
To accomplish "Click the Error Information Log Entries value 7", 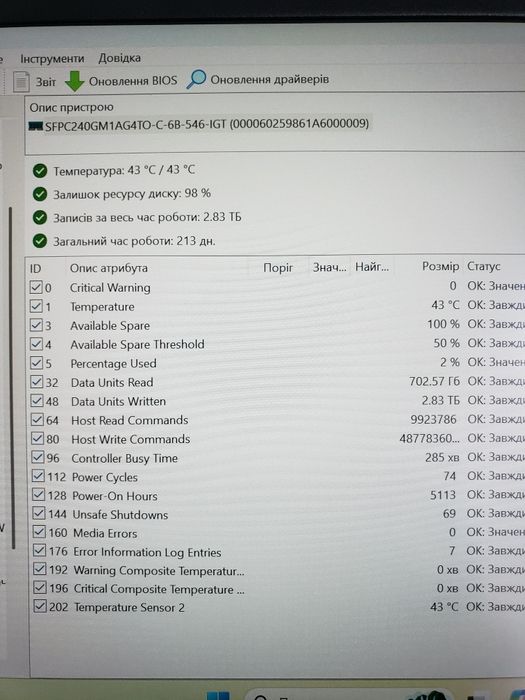I will coord(452,551).
